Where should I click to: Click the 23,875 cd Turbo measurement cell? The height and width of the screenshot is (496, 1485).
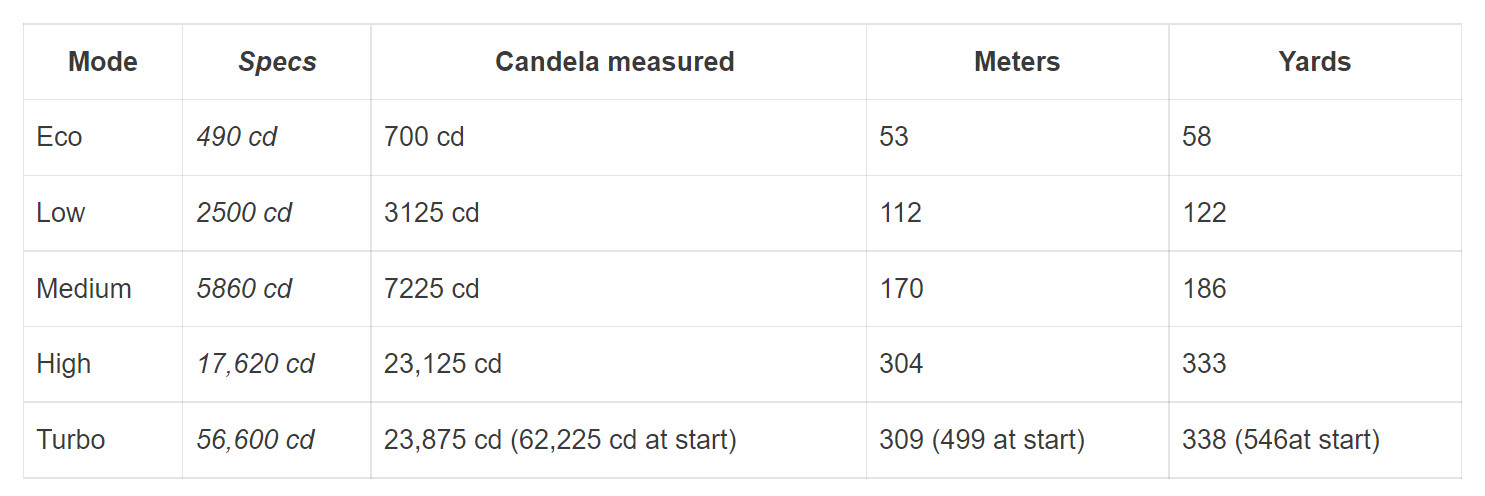point(560,440)
